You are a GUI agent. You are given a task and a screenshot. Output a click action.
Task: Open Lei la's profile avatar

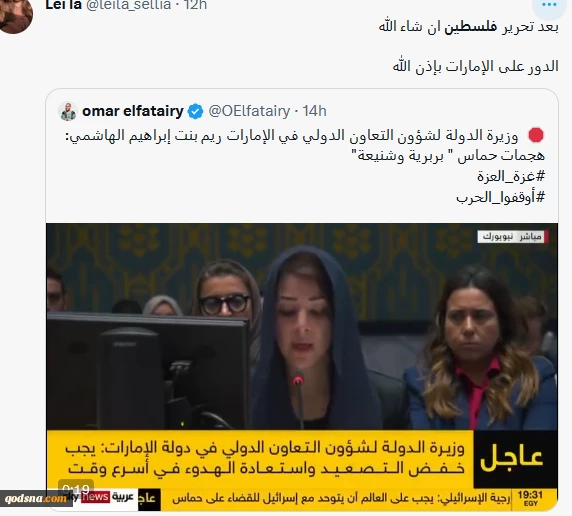15,15
